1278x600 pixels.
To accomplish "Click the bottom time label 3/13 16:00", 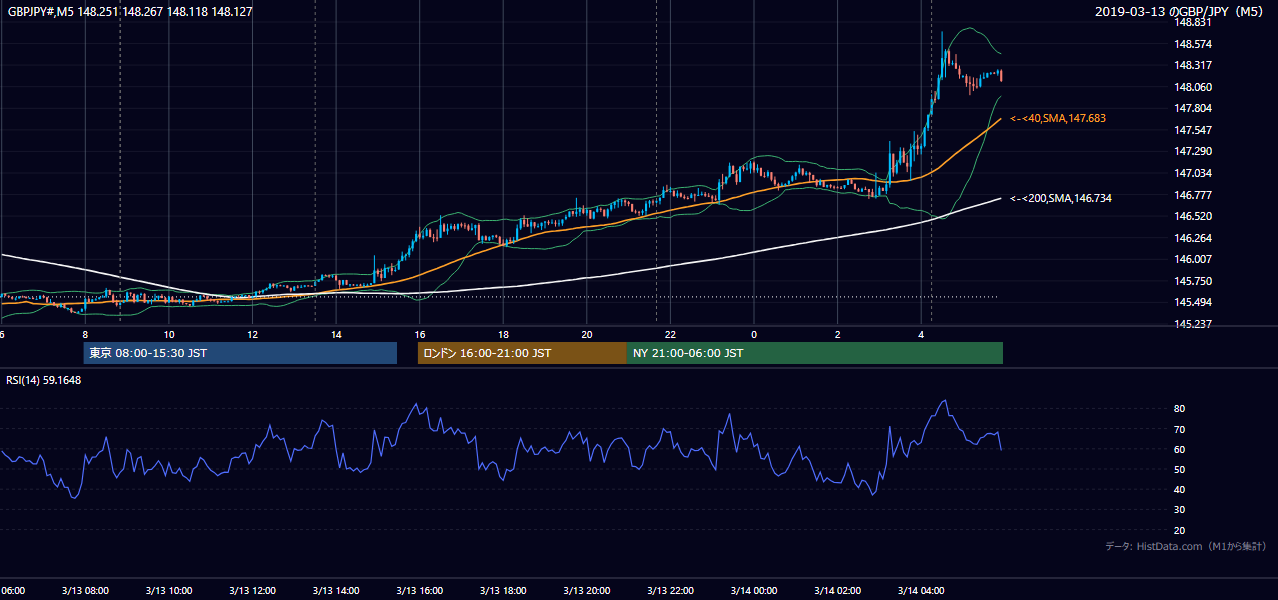I will 420,591.
